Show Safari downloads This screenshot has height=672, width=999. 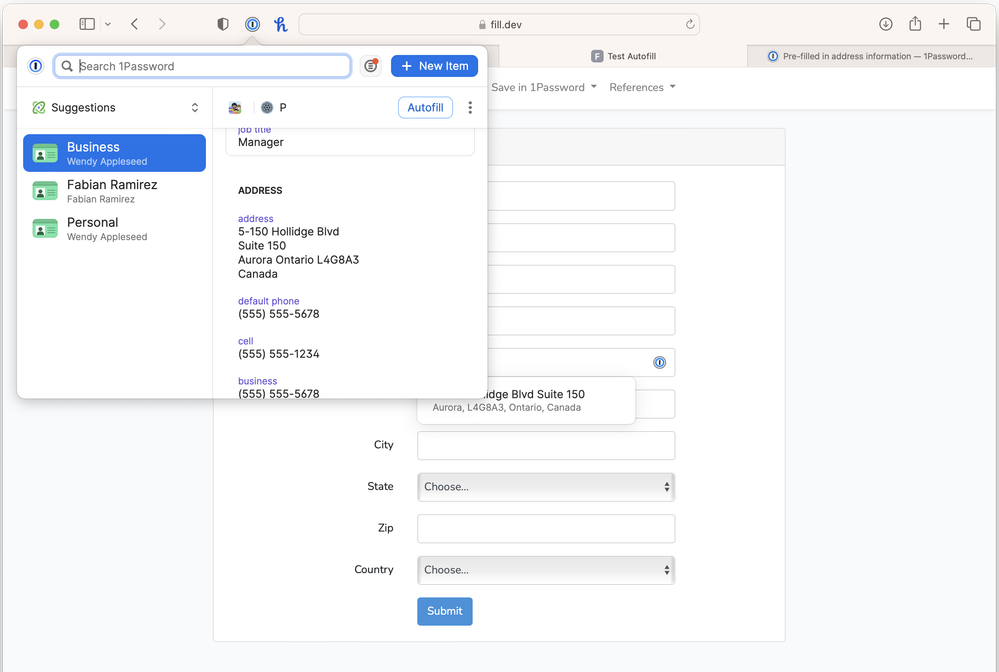(885, 24)
